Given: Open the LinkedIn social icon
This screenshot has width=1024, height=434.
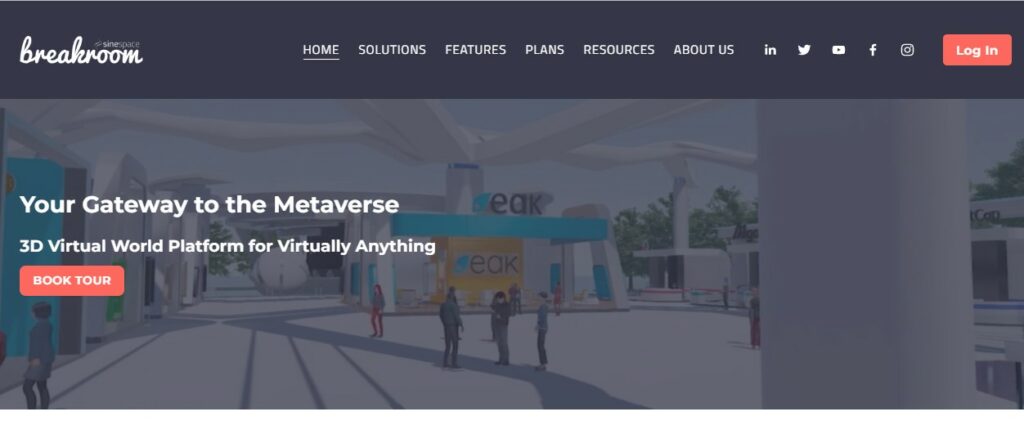Looking at the screenshot, I should tap(770, 50).
